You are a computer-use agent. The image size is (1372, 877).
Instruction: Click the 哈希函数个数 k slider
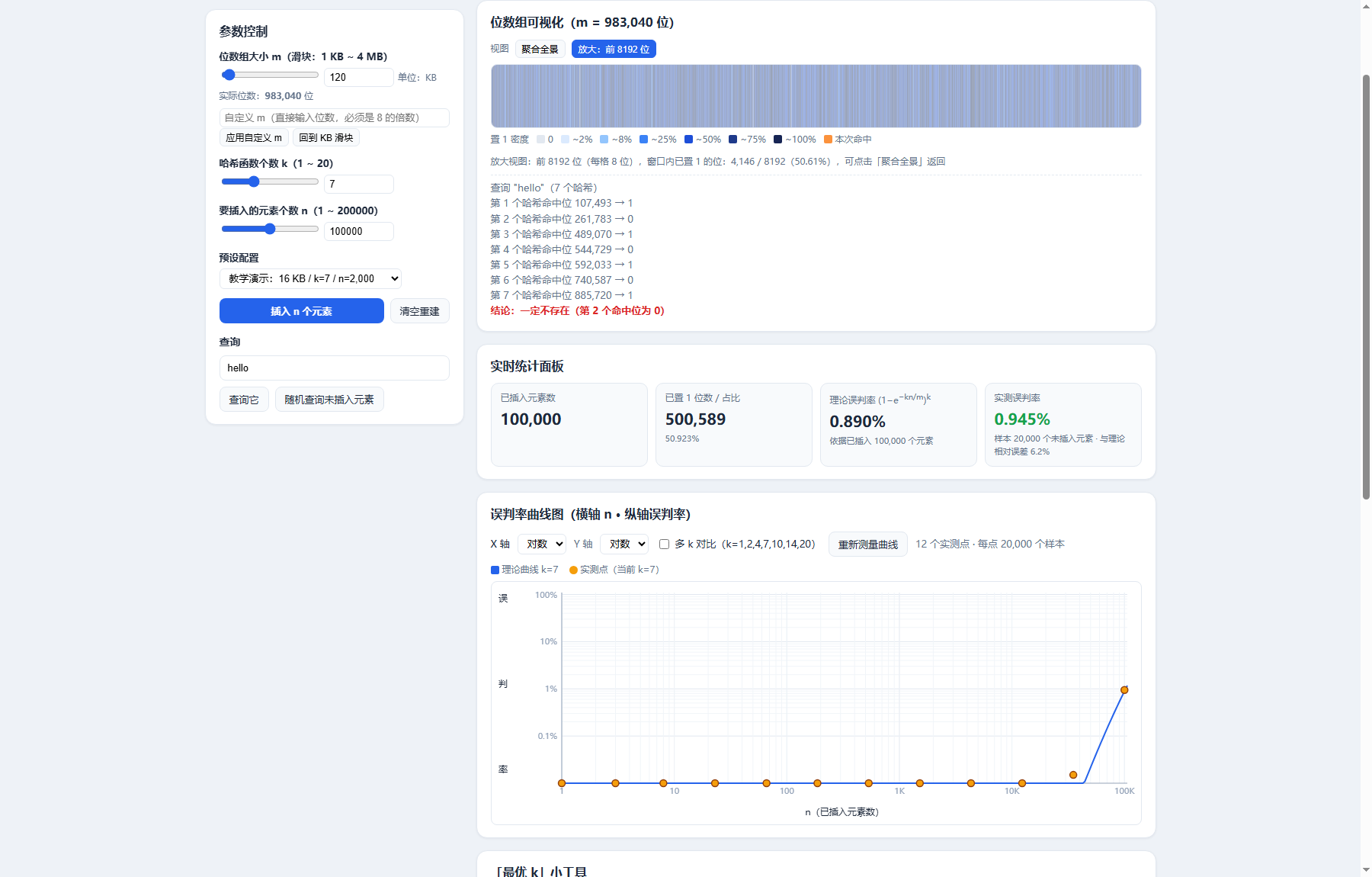coord(270,182)
